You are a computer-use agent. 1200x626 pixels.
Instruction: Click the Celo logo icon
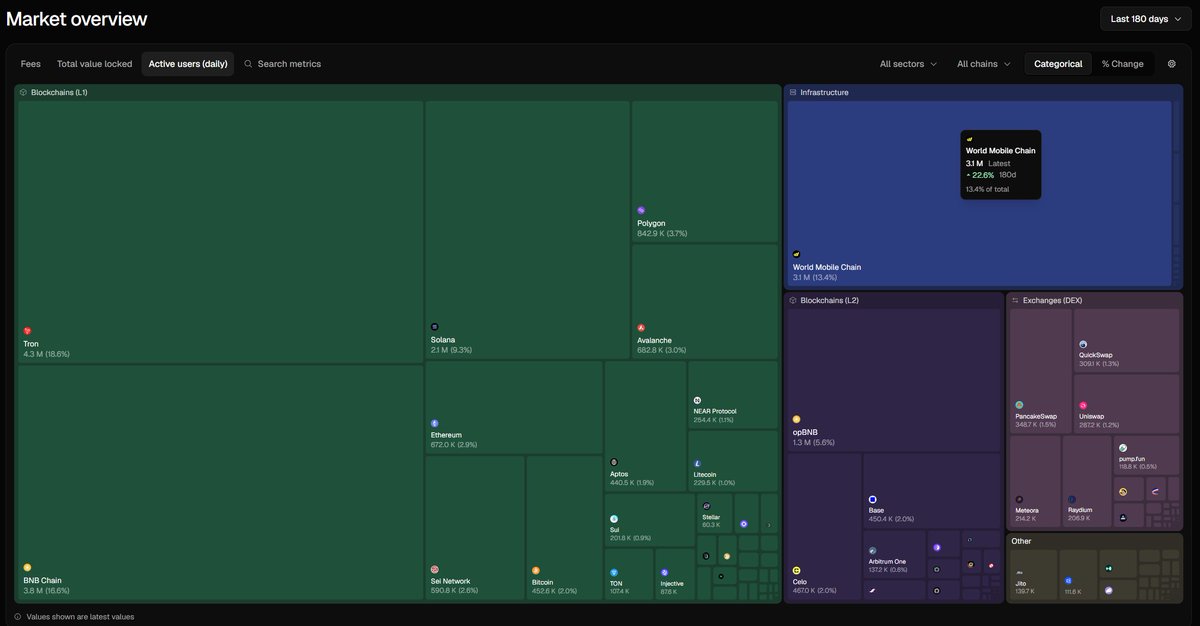797,570
